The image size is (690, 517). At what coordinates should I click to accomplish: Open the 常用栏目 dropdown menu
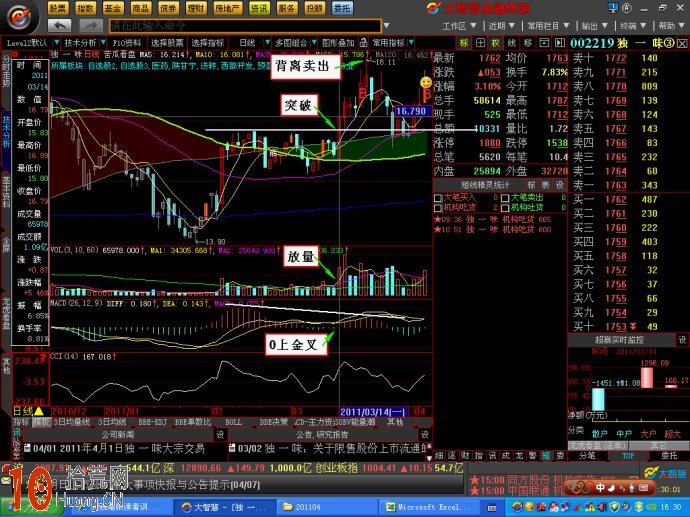pos(548,26)
